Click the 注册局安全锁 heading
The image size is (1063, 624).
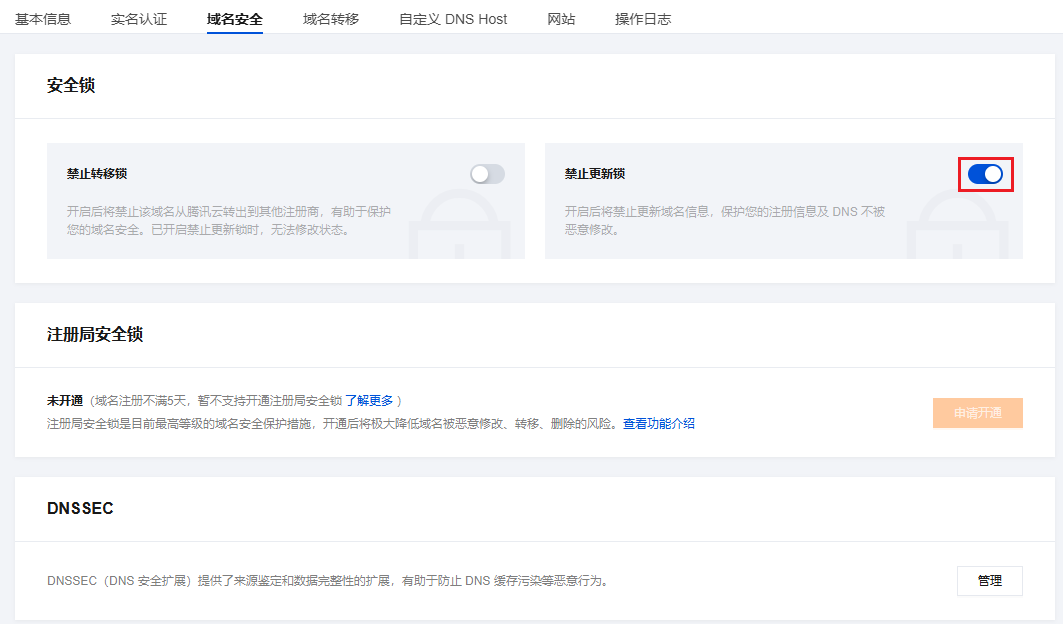pos(95,334)
